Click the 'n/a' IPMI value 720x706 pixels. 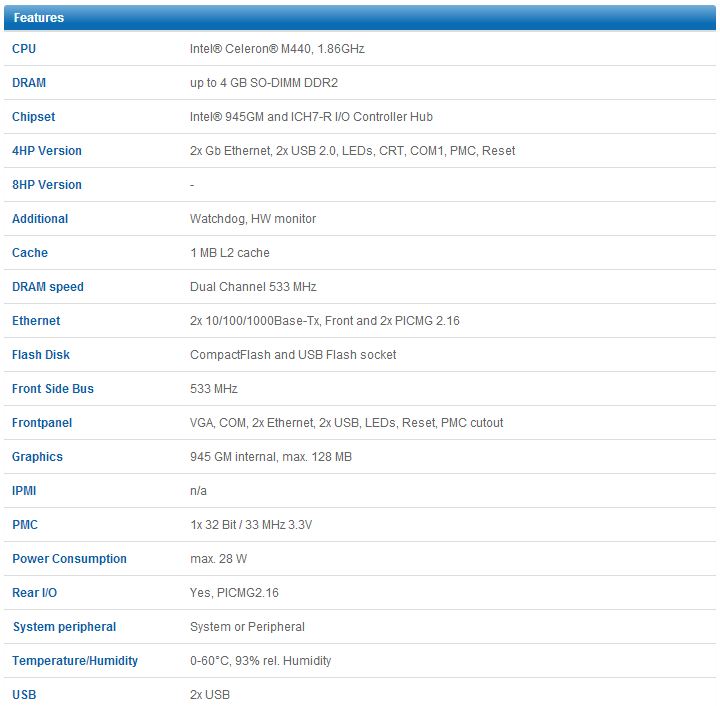click(x=198, y=490)
